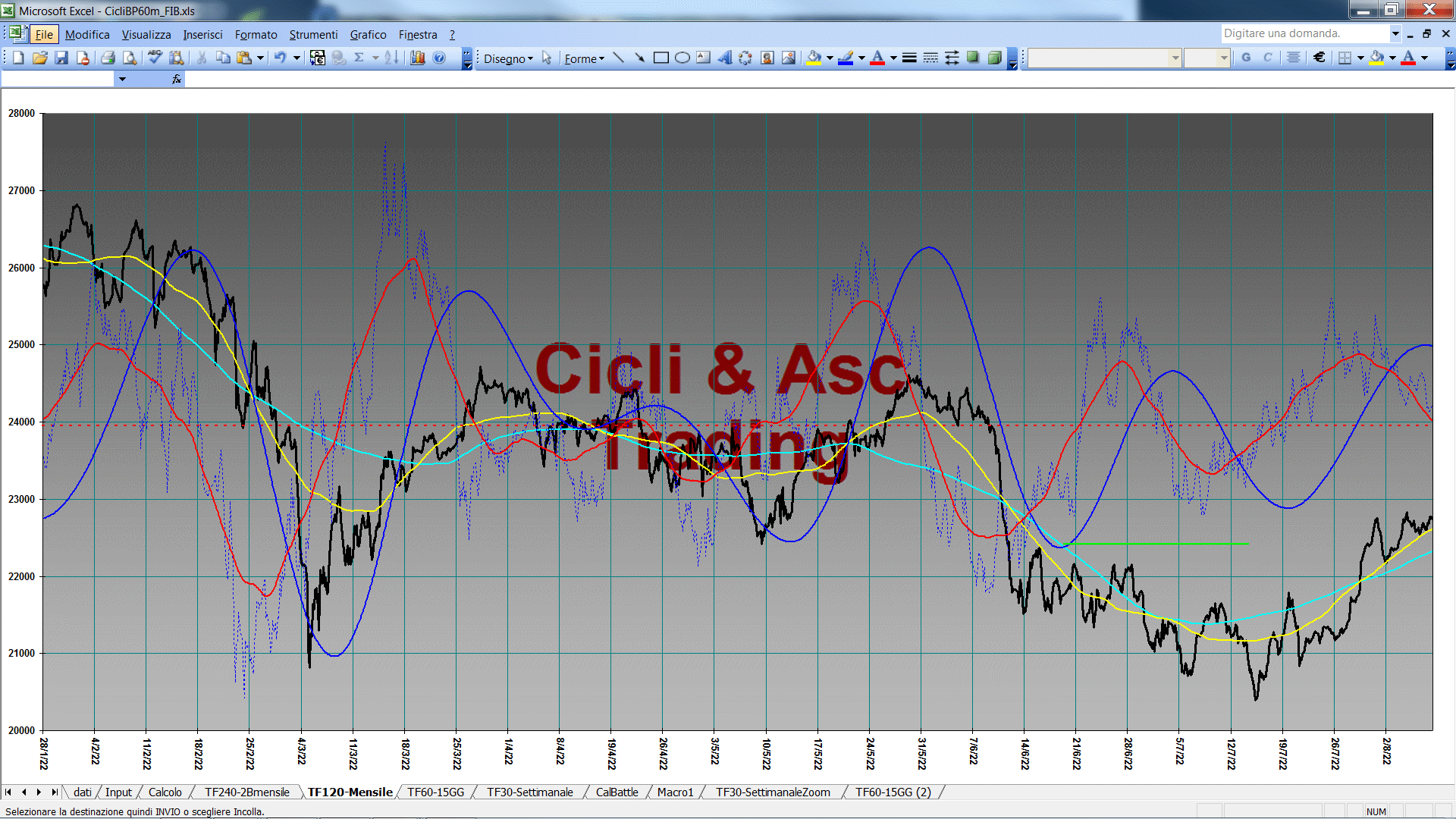Undo the last action
Screen dimensions: 1456x819
[x=281, y=58]
